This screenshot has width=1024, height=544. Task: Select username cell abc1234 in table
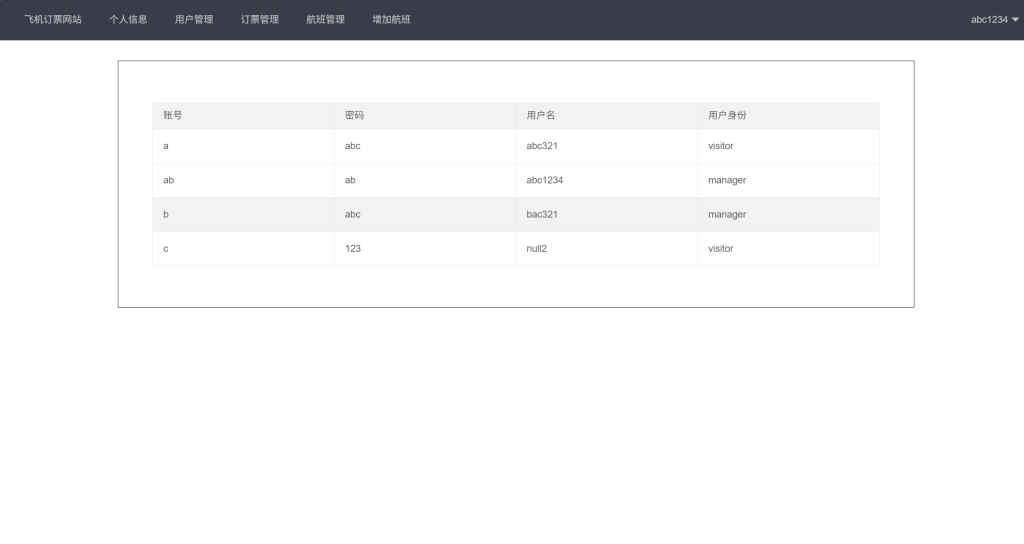tap(607, 180)
